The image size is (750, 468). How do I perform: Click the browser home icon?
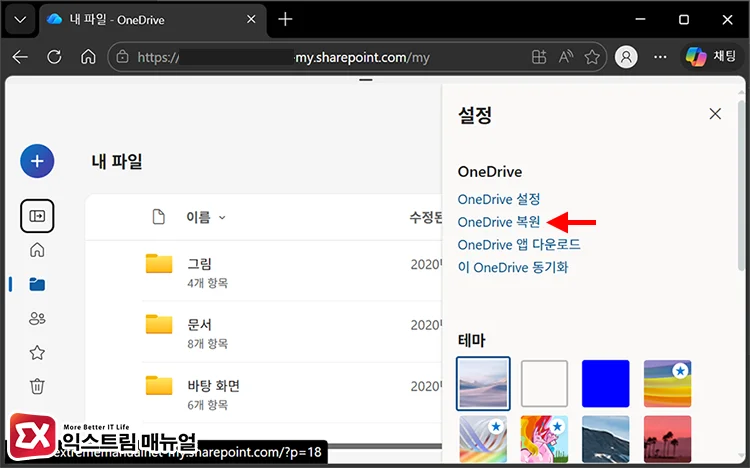(x=88, y=57)
